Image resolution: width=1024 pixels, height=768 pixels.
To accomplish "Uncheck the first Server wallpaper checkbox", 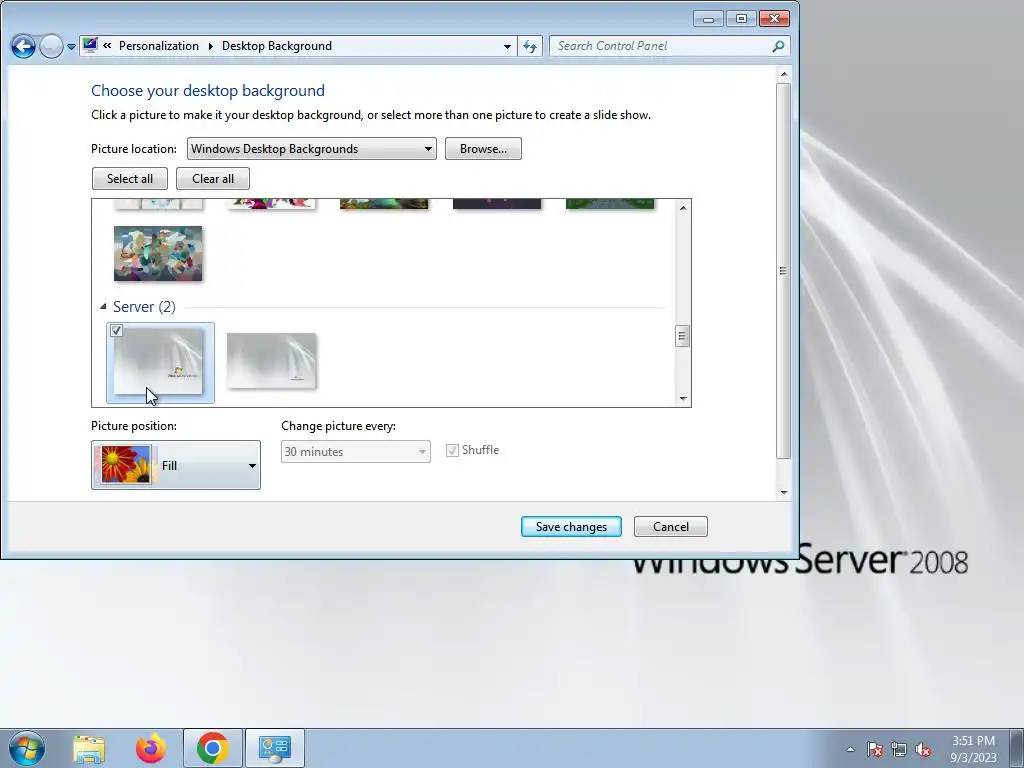I will point(116,330).
